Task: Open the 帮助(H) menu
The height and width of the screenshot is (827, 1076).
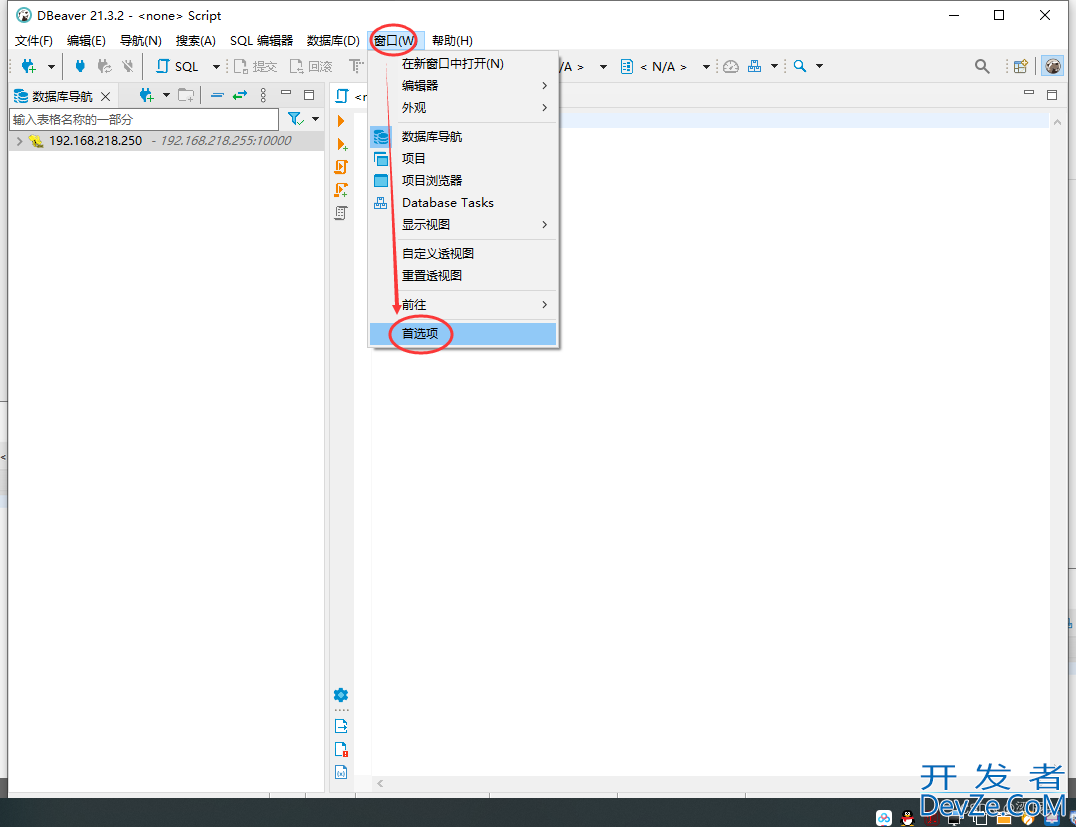Action: 452,41
